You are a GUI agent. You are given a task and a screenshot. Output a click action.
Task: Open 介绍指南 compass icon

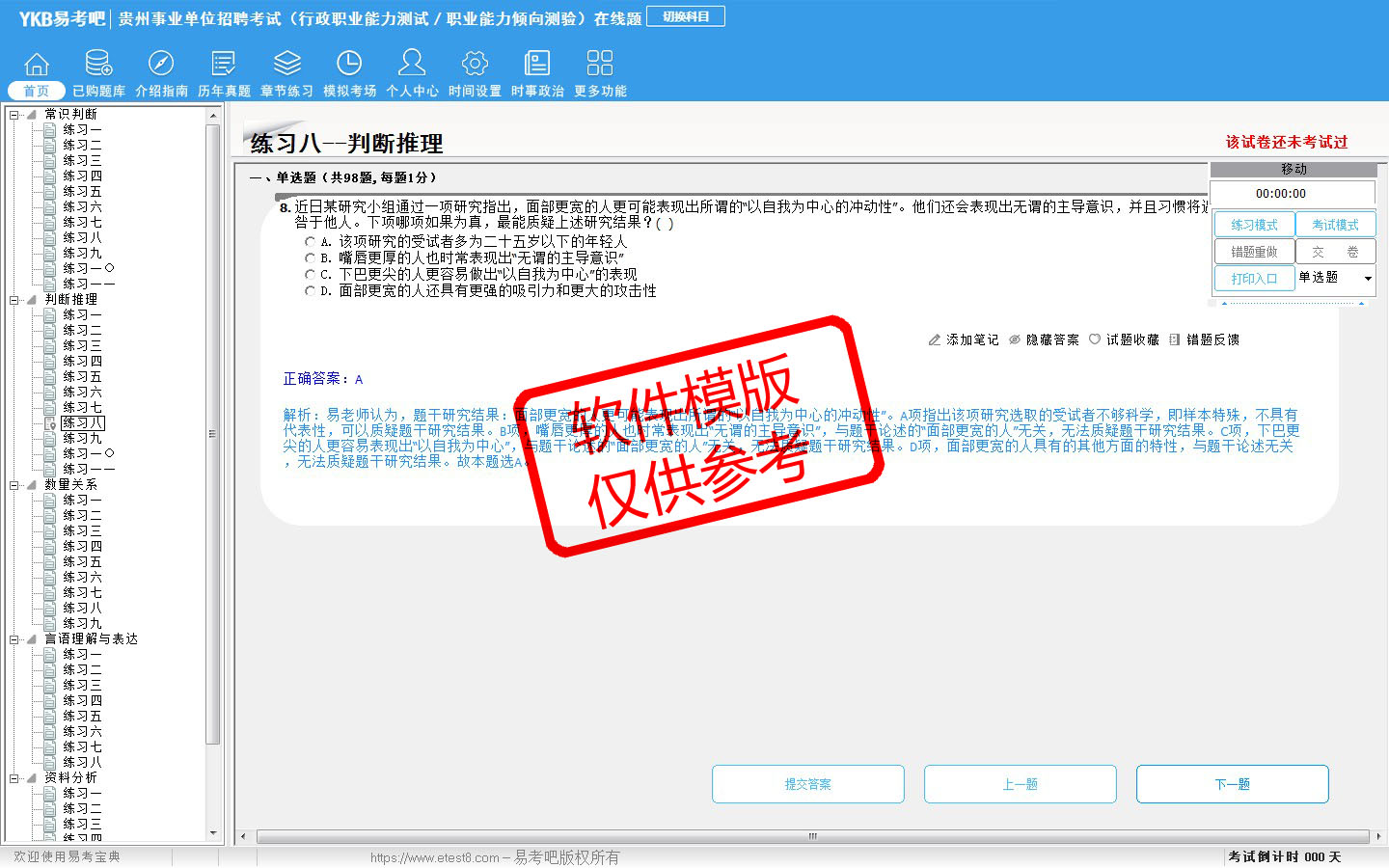[161, 65]
